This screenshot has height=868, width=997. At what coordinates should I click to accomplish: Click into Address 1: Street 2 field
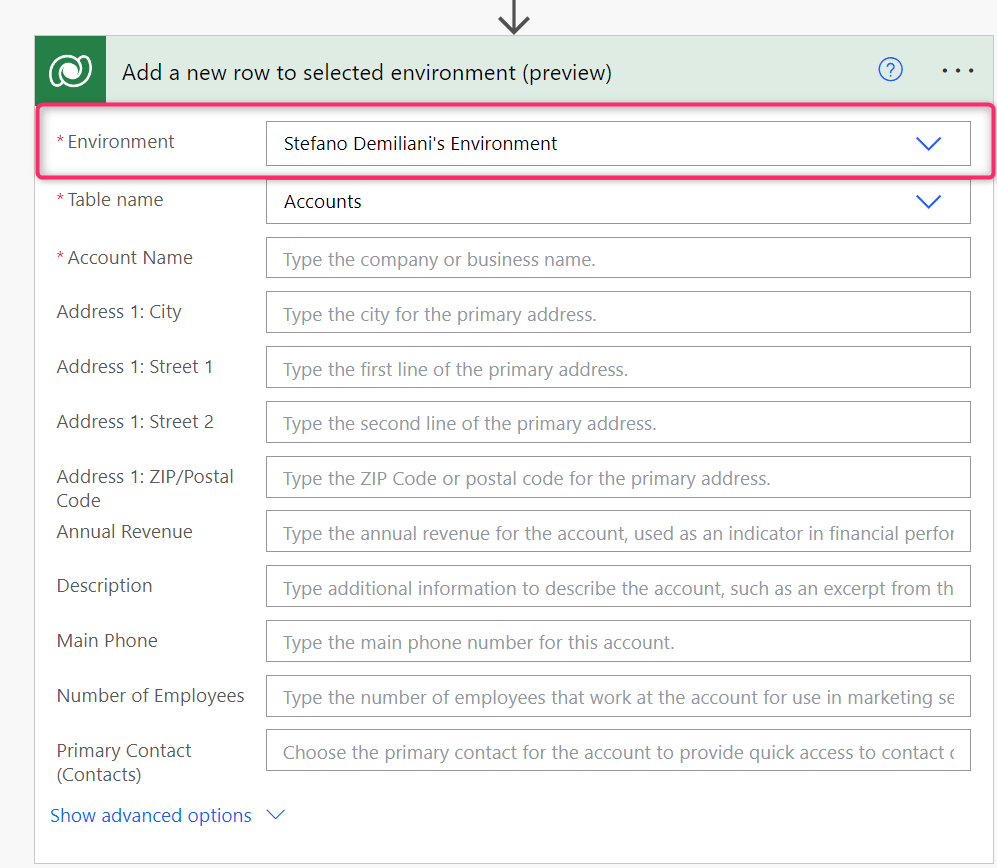pos(617,423)
